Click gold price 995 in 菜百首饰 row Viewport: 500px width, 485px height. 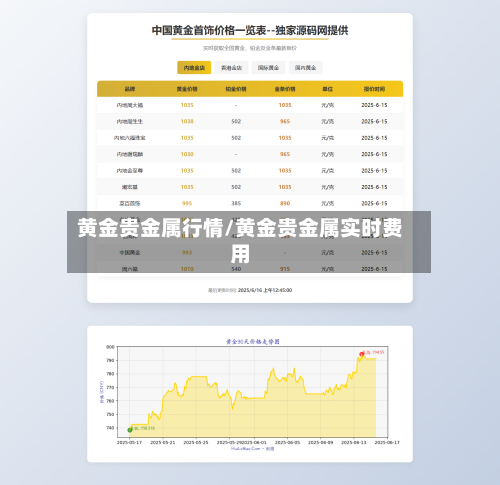pos(187,203)
